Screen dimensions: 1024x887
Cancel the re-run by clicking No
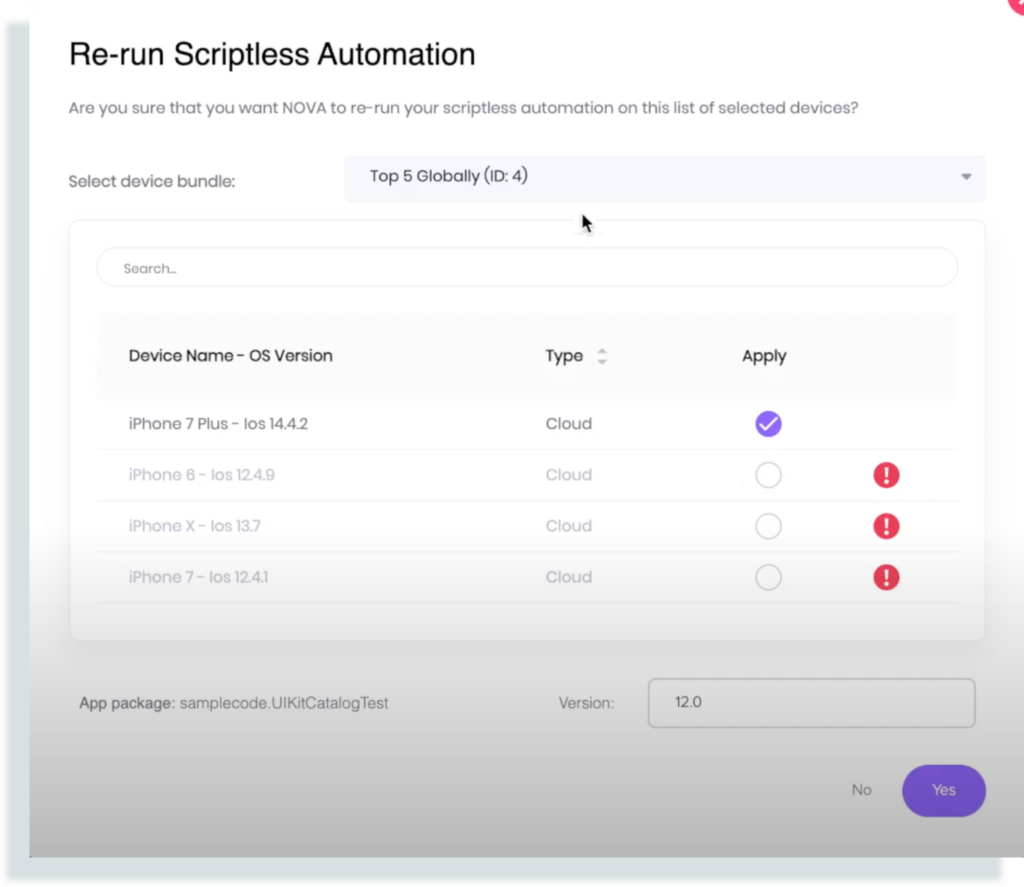coord(861,790)
